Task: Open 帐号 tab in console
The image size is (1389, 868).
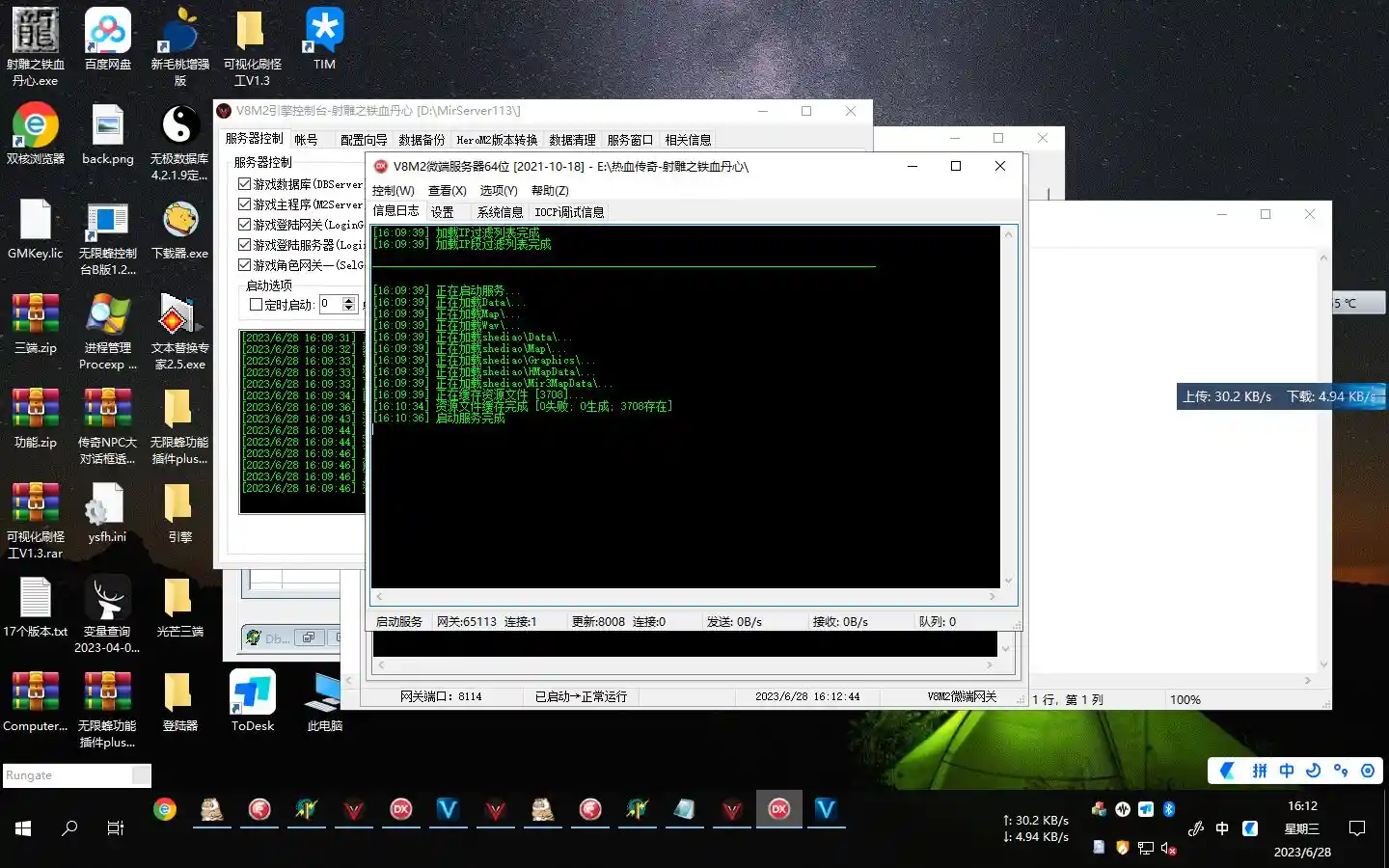Action: coord(306,140)
